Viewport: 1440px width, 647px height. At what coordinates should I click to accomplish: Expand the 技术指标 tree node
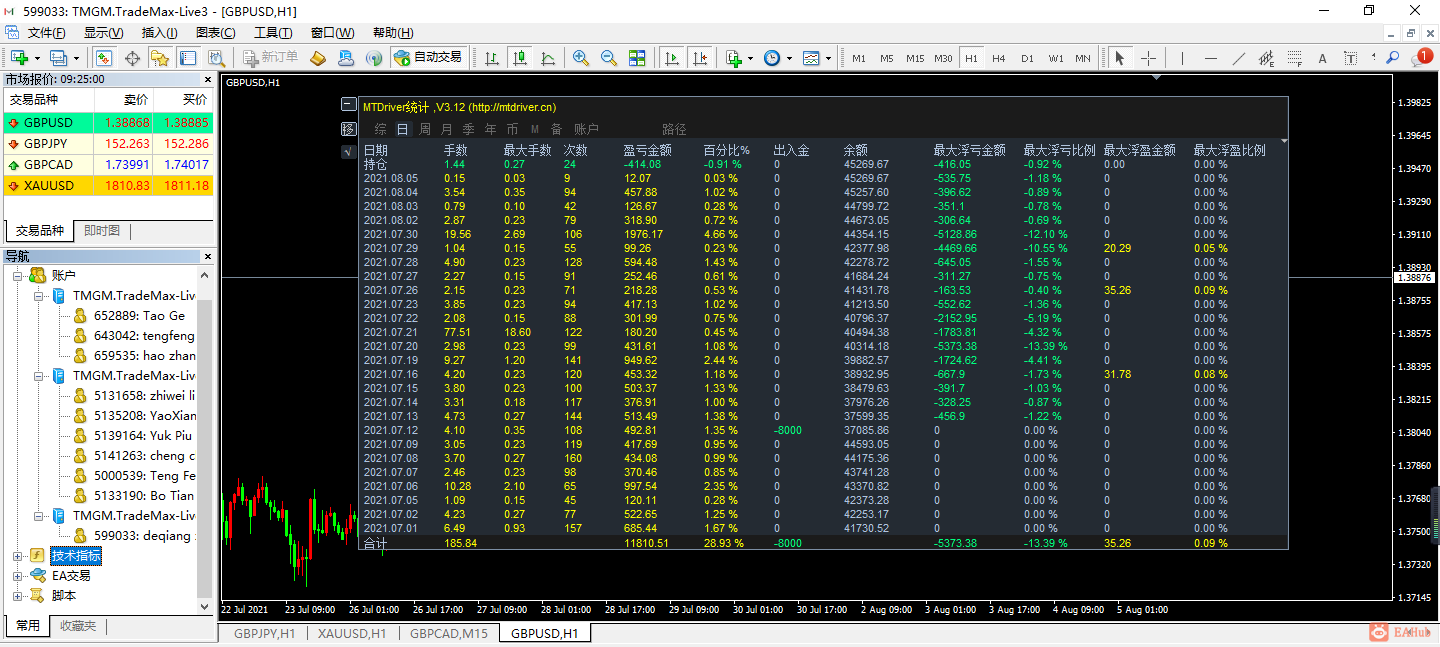(17, 556)
